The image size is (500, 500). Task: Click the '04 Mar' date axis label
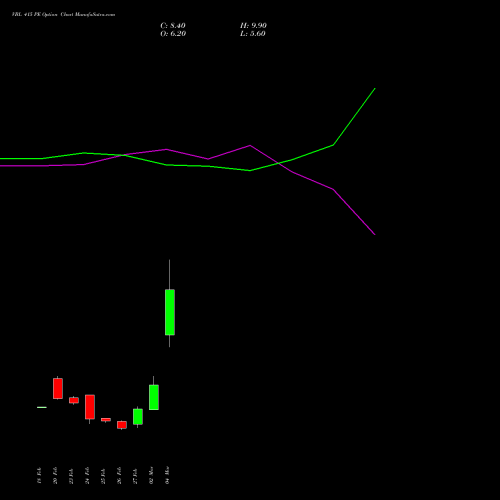coord(167,475)
